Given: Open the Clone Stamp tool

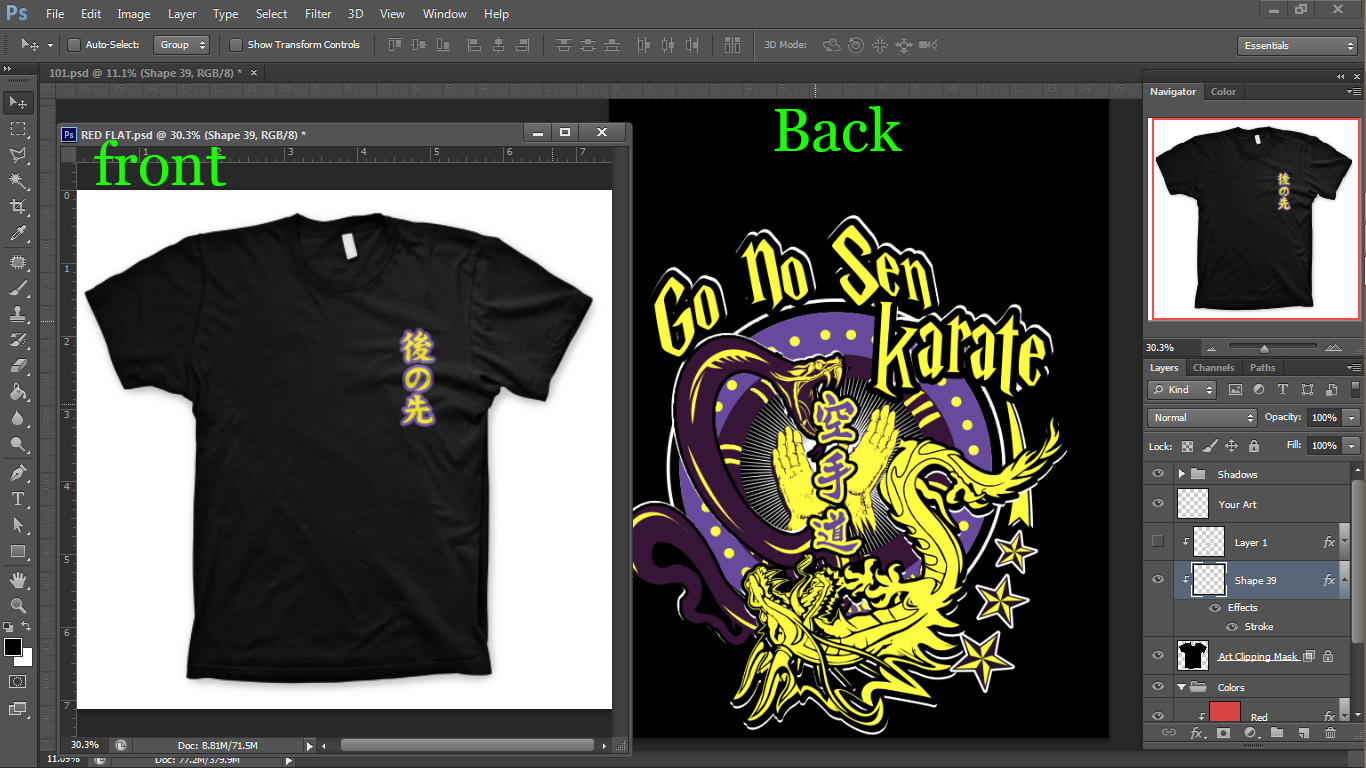Looking at the screenshot, I should coord(18,313).
